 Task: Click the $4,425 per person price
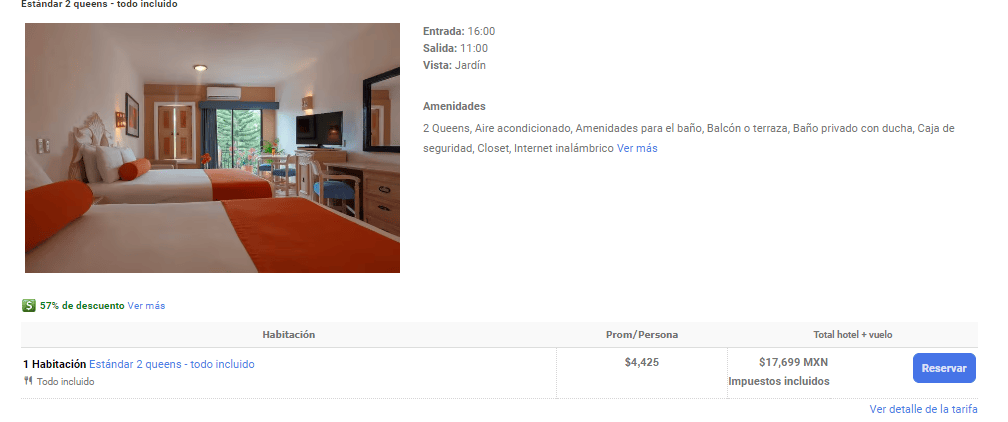(642, 362)
